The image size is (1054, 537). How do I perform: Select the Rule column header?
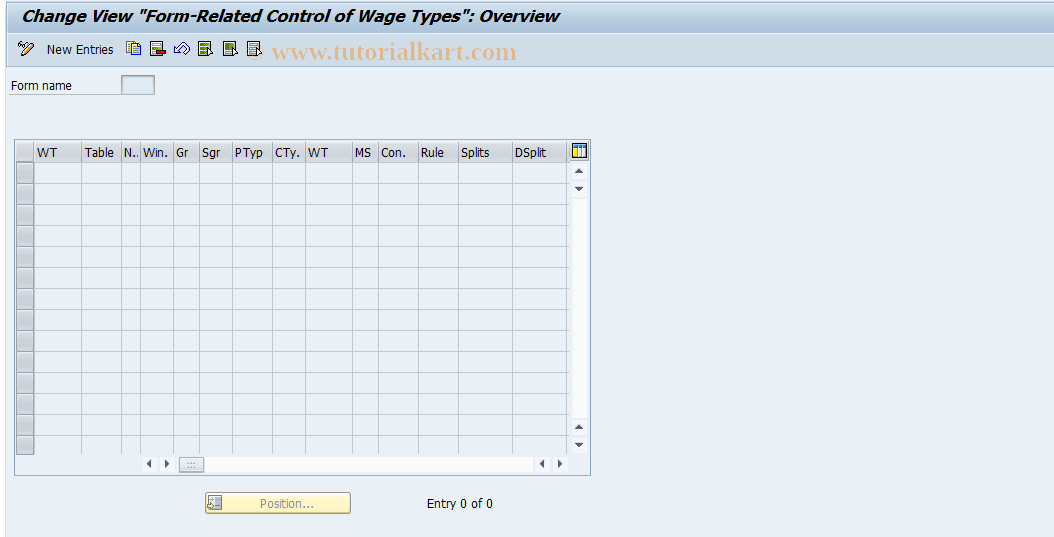click(x=438, y=153)
